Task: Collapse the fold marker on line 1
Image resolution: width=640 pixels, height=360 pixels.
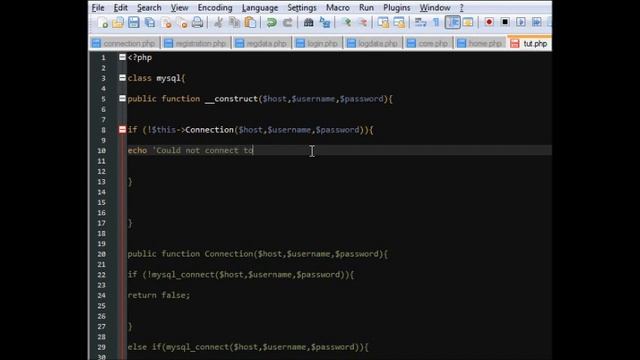Action: click(x=122, y=57)
